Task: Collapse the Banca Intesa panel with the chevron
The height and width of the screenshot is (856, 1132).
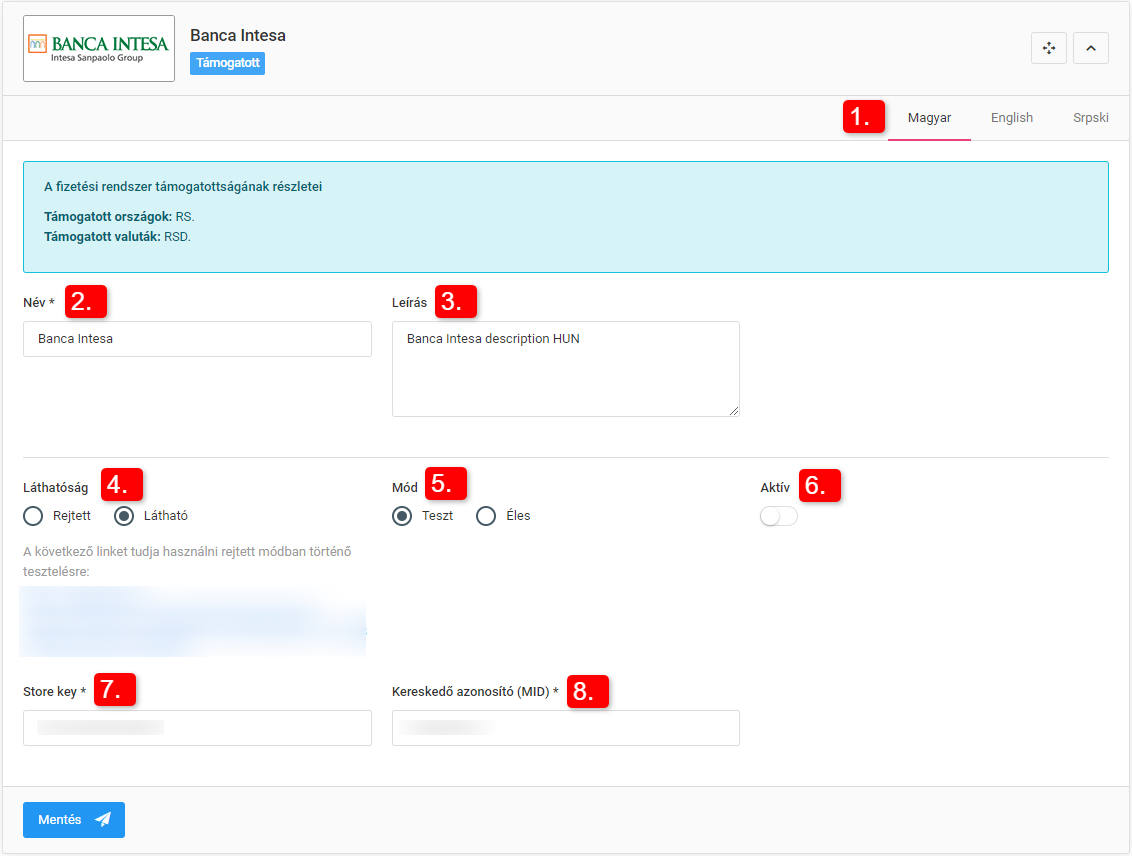Action: [1090, 48]
